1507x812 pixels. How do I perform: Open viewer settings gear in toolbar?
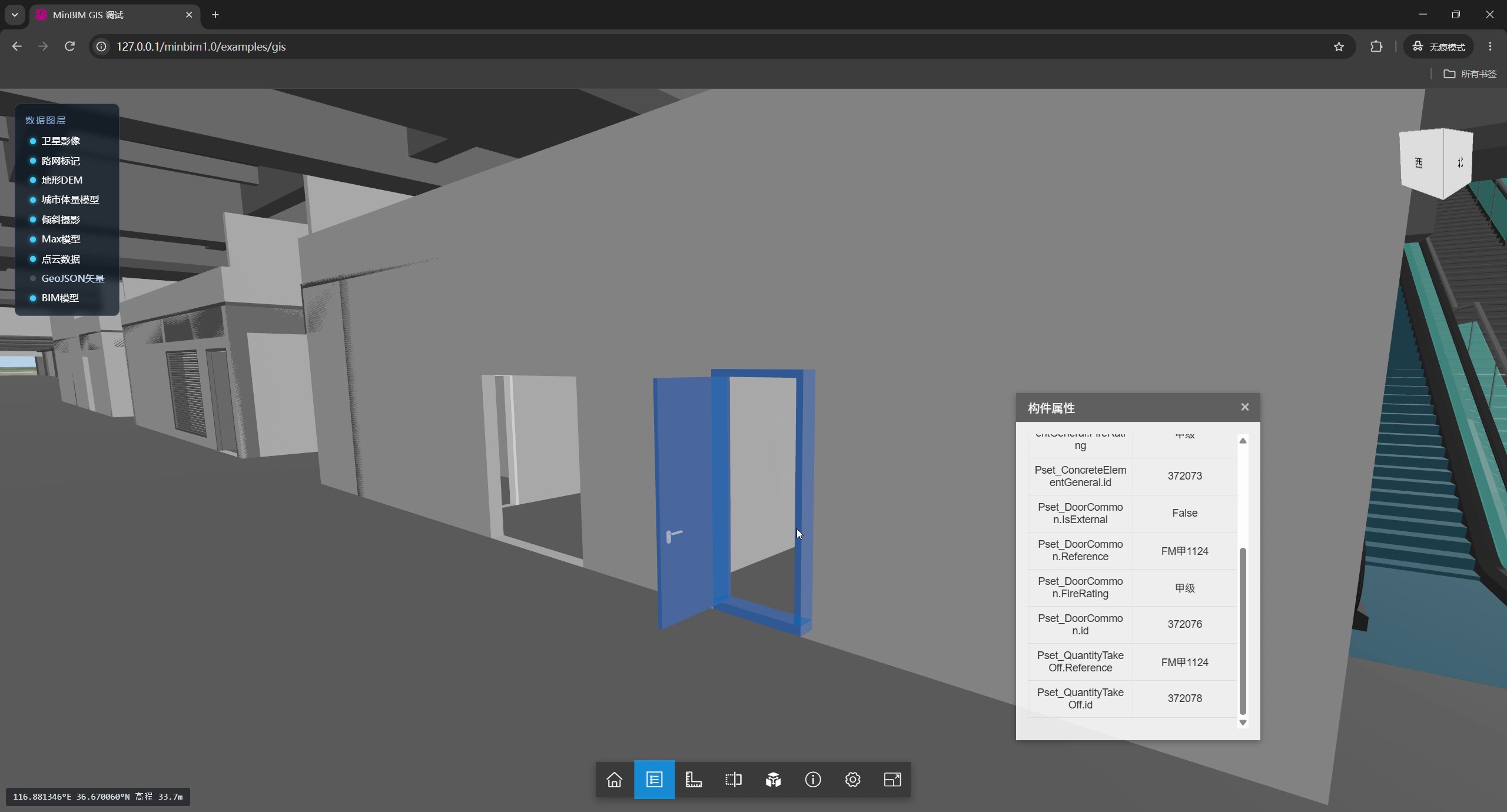tap(852, 780)
